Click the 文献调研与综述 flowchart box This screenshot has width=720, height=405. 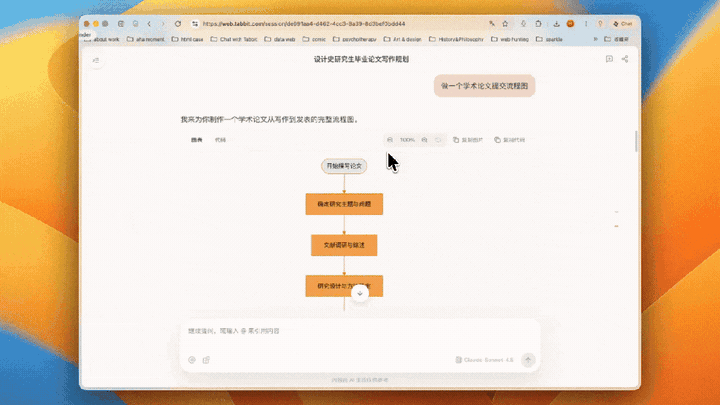pyautogui.click(x=344, y=245)
